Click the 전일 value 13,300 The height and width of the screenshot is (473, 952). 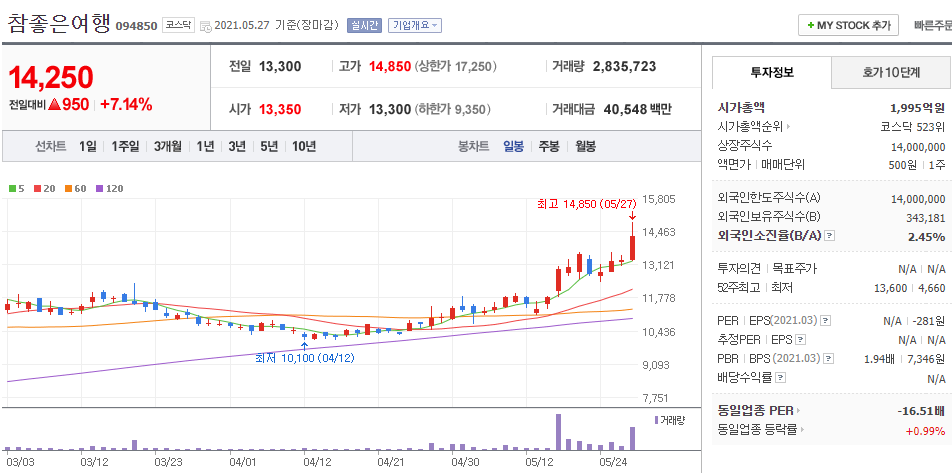(280, 67)
